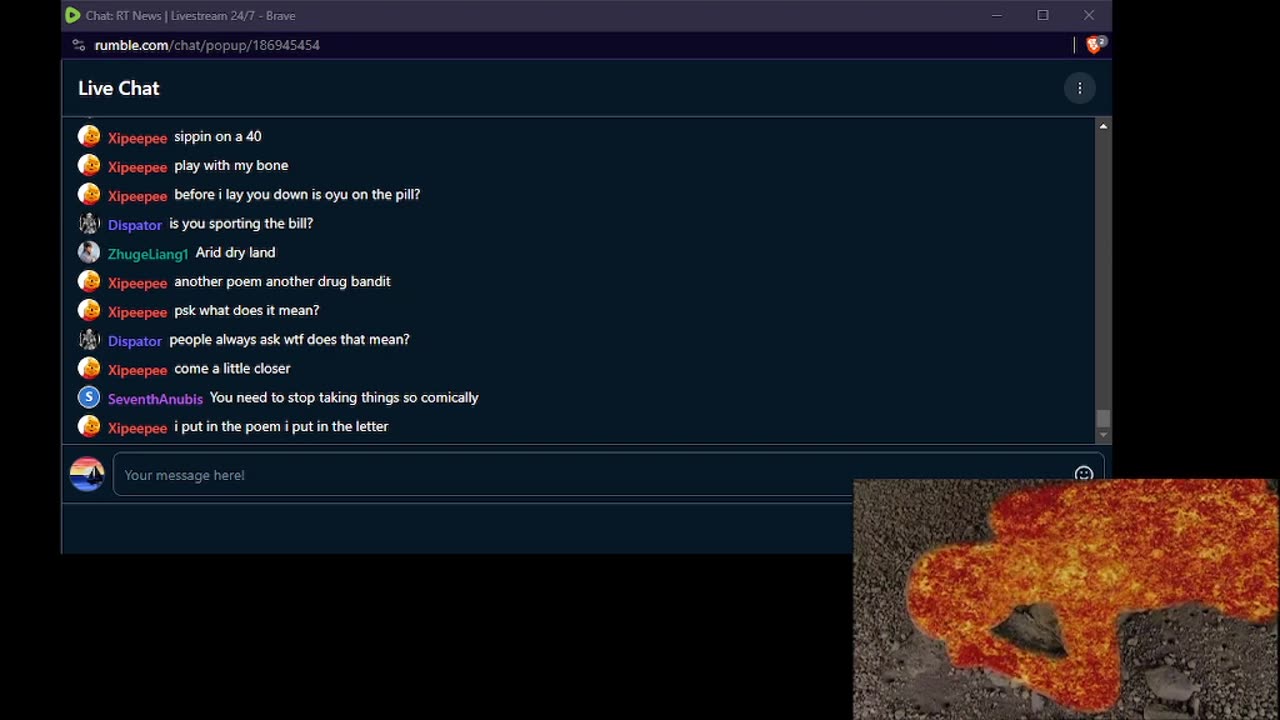
Task: Open Xipeepee username on come a little closer
Action: 137,370
